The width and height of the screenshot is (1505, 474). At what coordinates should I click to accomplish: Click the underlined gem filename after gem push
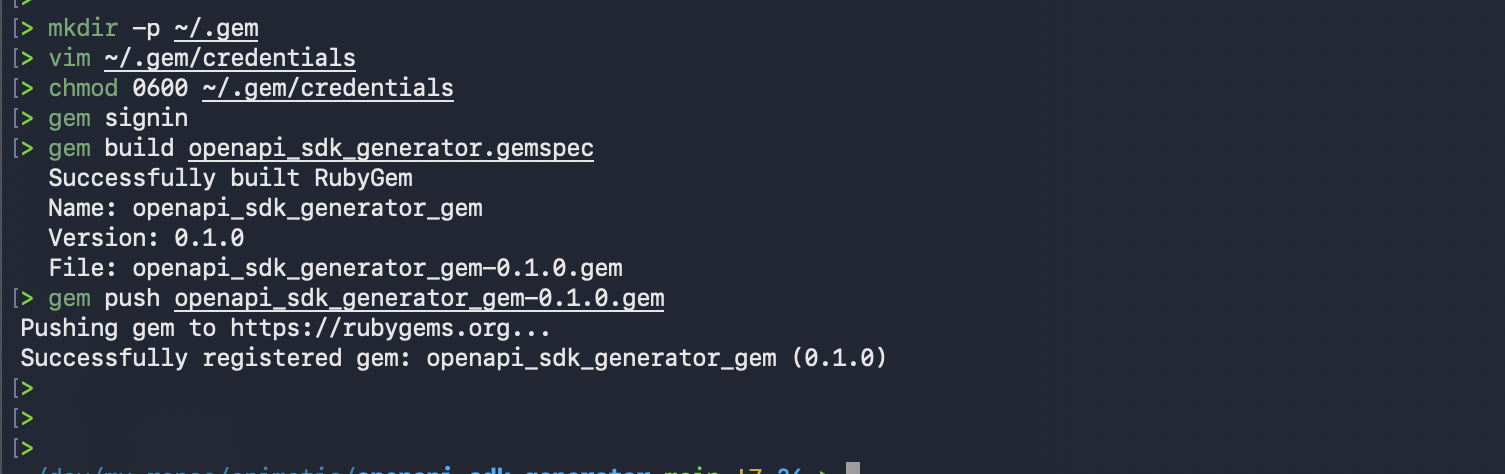[x=419, y=298]
